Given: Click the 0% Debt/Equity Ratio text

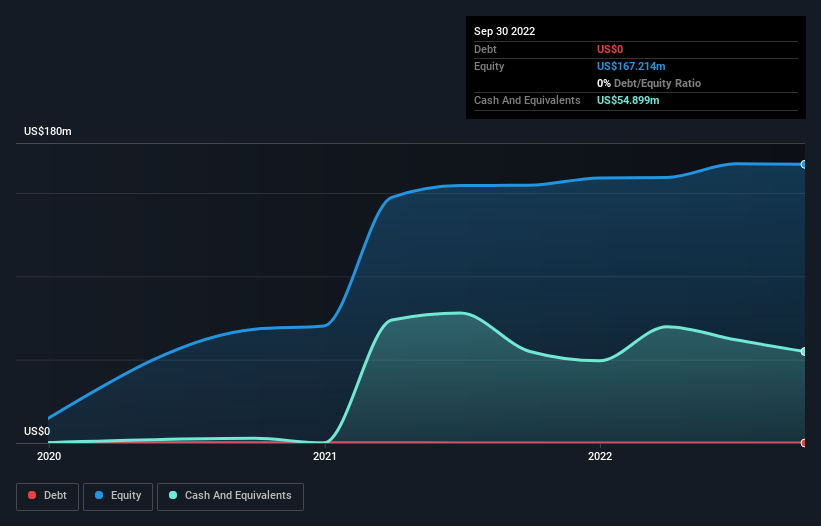Looking at the screenshot, I should [x=649, y=83].
